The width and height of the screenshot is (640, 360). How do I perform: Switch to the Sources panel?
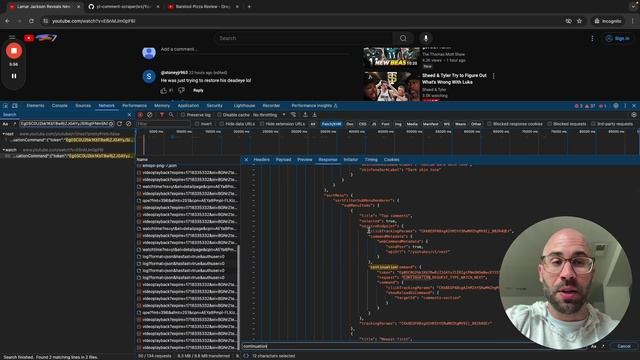pos(83,106)
